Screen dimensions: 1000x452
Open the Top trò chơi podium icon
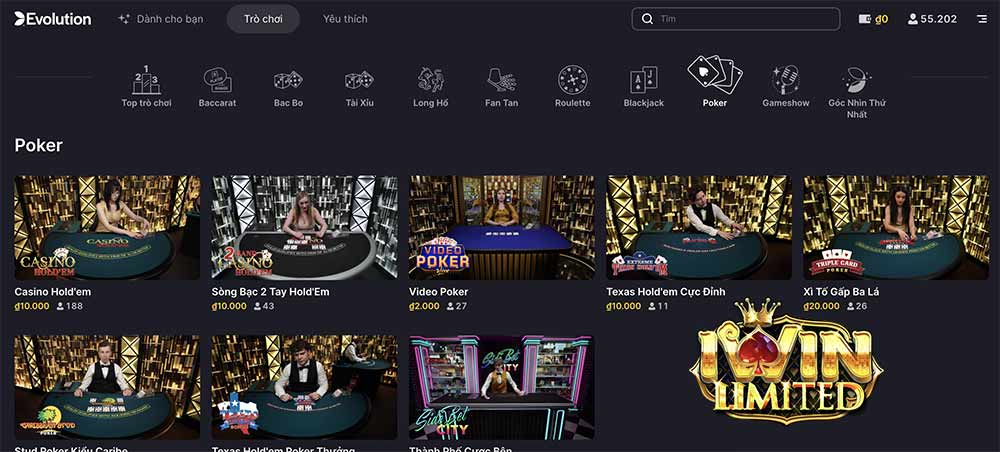pos(146,80)
